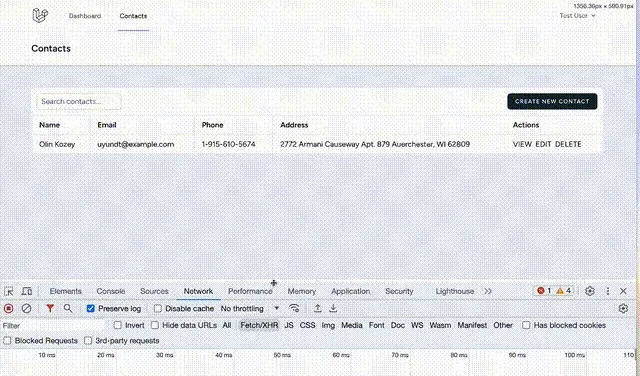640x376 pixels.
Task: Click the uyundt@example.com email cell
Action: click(136, 144)
